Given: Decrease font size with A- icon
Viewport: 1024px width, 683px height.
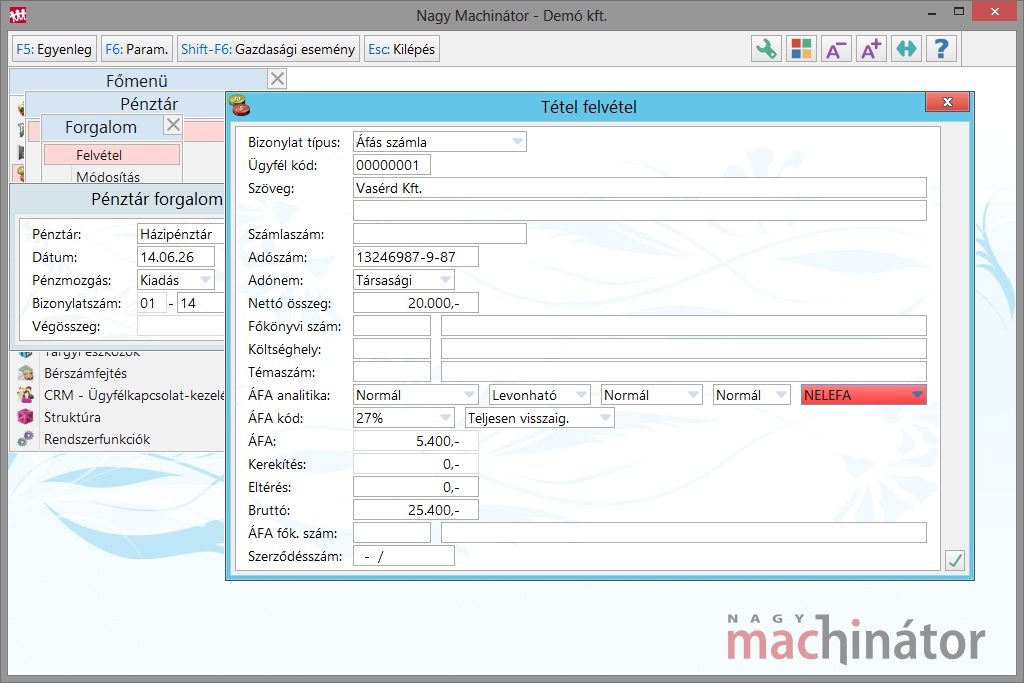Looking at the screenshot, I should 836,49.
